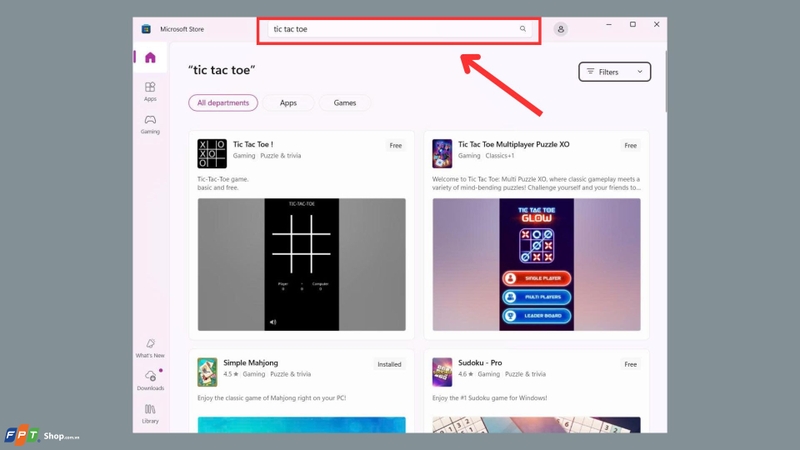Open the Simple Mahjong title
The width and height of the screenshot is (800, 450).
pyautogui.click(x=251, y=363)
